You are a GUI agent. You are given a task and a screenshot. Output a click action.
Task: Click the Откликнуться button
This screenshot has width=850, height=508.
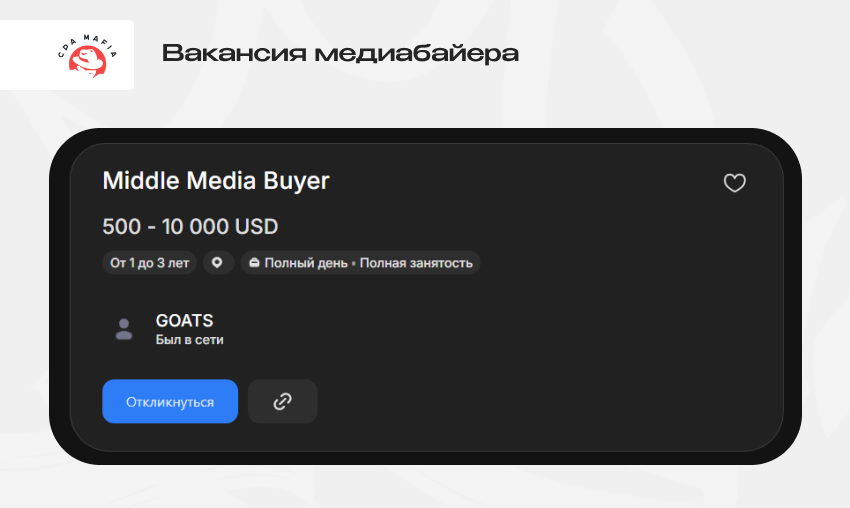[x=170, y=401]
